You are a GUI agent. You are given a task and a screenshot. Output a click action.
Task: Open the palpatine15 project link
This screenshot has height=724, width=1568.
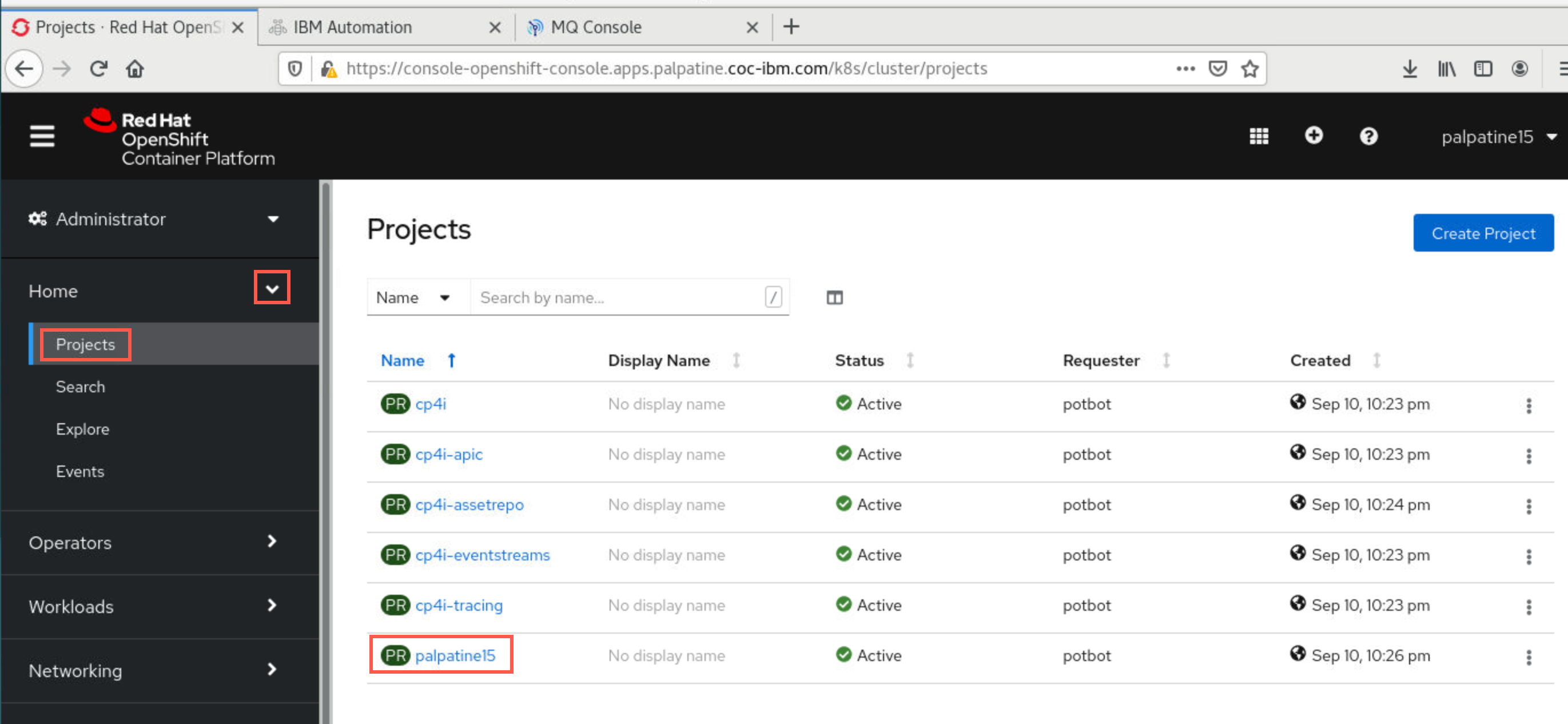(455, 657)
